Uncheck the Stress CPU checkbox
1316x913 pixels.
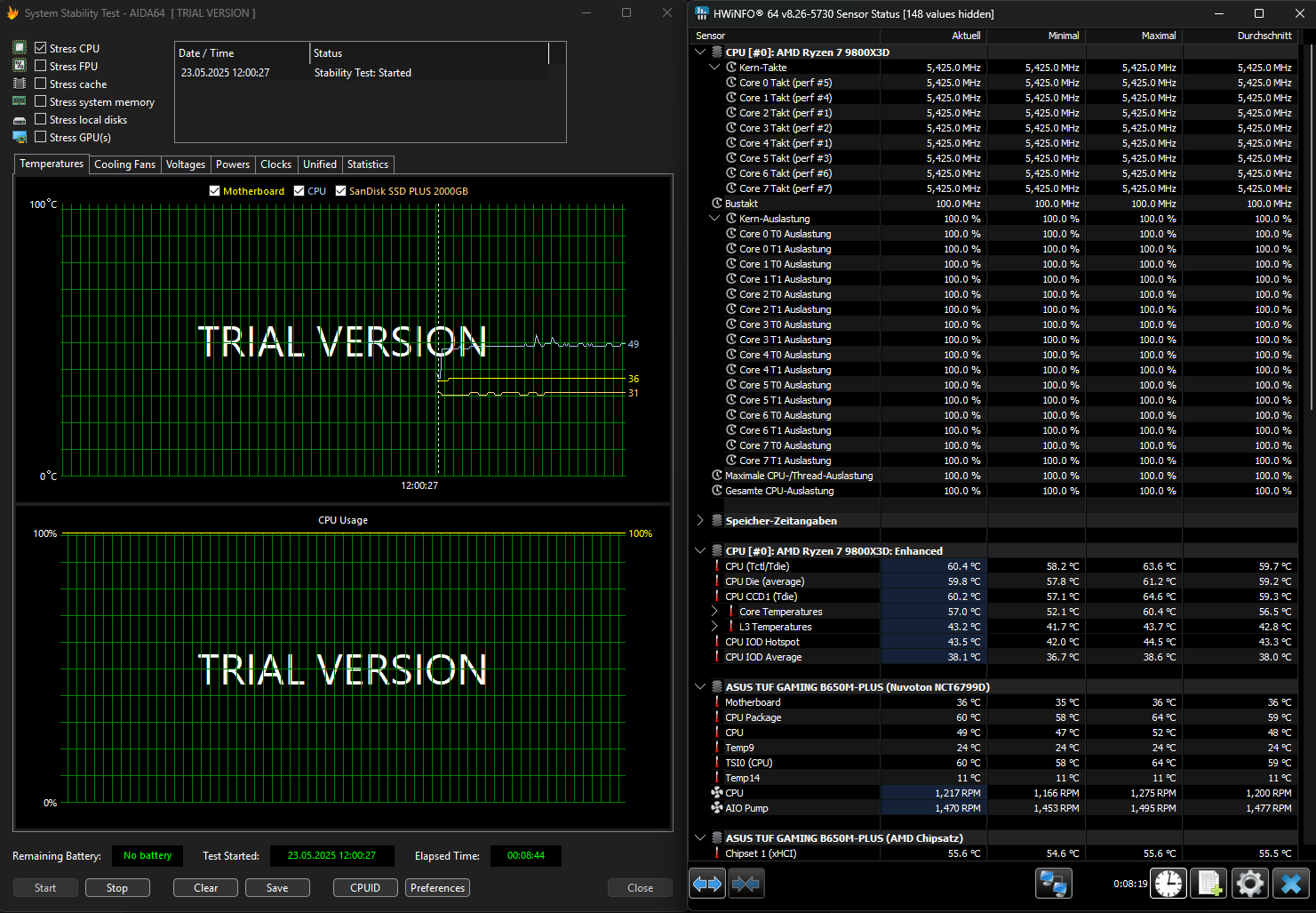[40, 48]
